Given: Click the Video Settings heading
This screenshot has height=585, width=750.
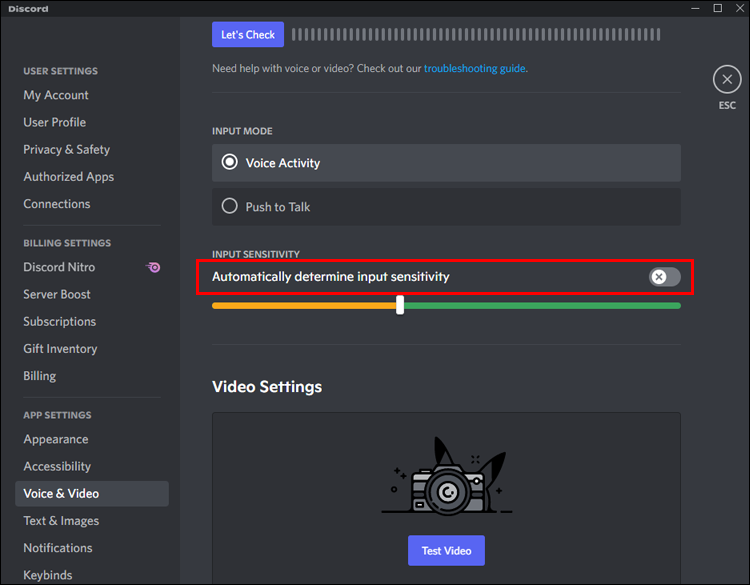Looking at the screenshot, I should pyautogui.click(x=267, y=386).
